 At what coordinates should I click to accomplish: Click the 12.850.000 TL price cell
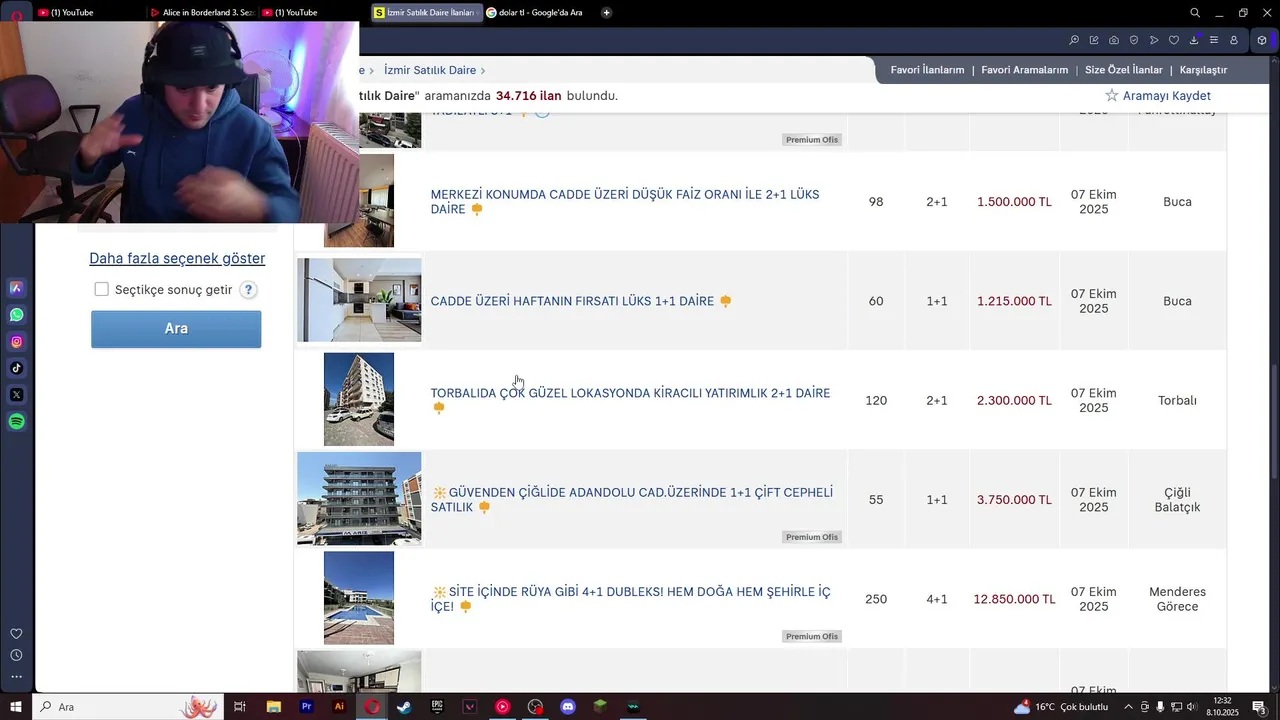[x=1014, y=599]
